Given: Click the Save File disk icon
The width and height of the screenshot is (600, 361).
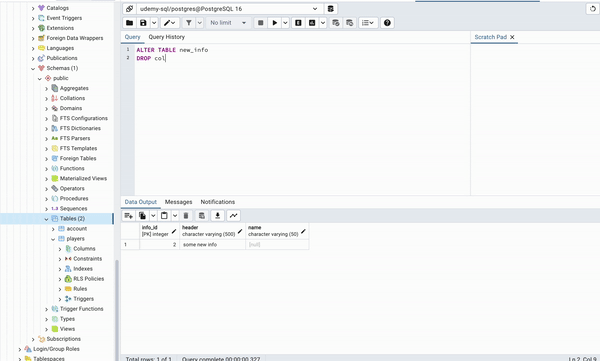Looking at the screenshot, I should click(143, 23).
